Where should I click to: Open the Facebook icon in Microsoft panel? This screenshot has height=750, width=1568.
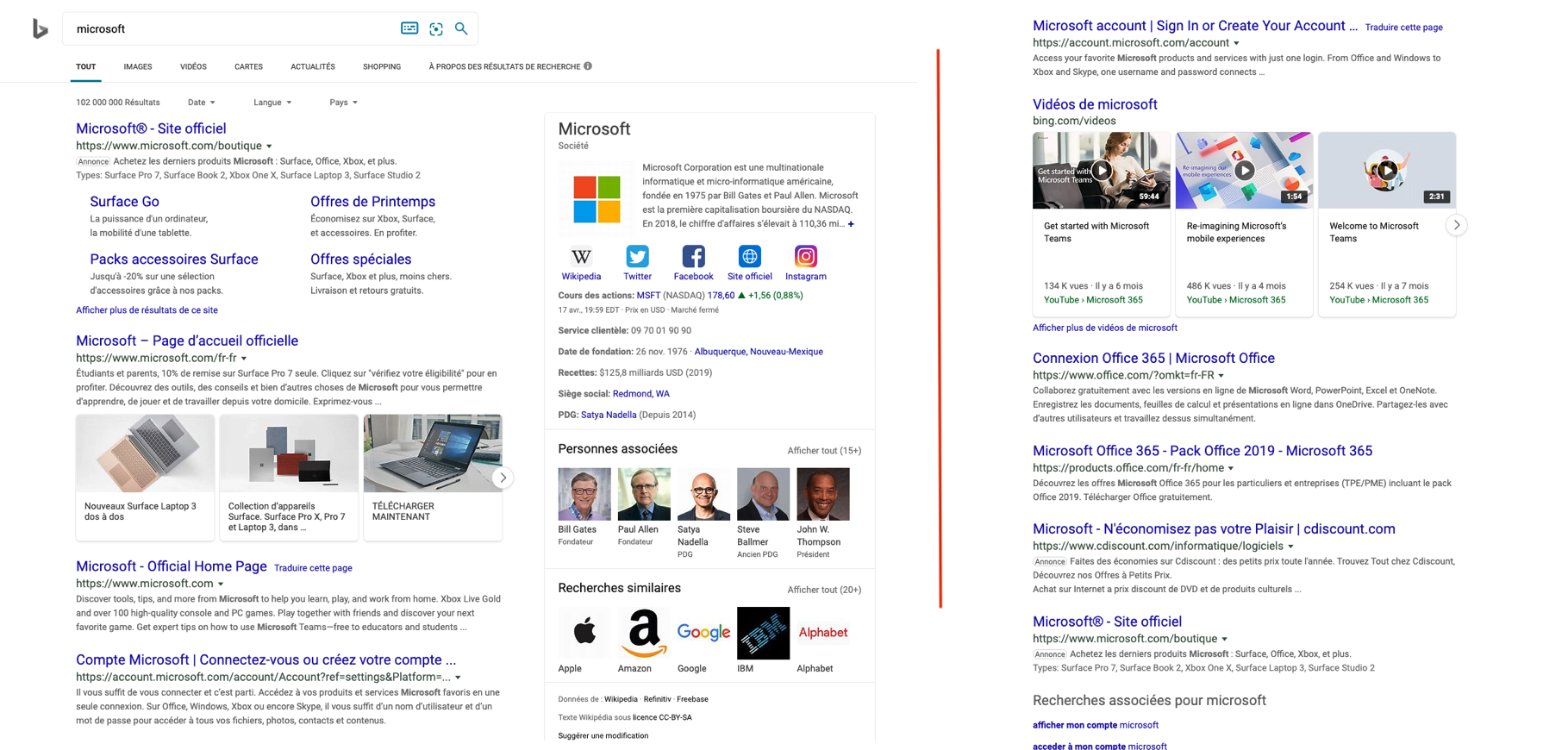pyautogui.click(x=693, y=256)
